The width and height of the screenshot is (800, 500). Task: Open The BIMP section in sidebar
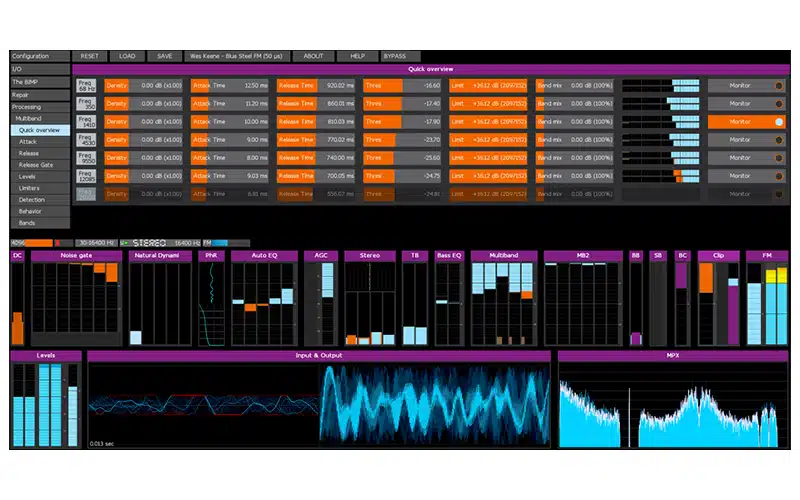click(40, 82)
